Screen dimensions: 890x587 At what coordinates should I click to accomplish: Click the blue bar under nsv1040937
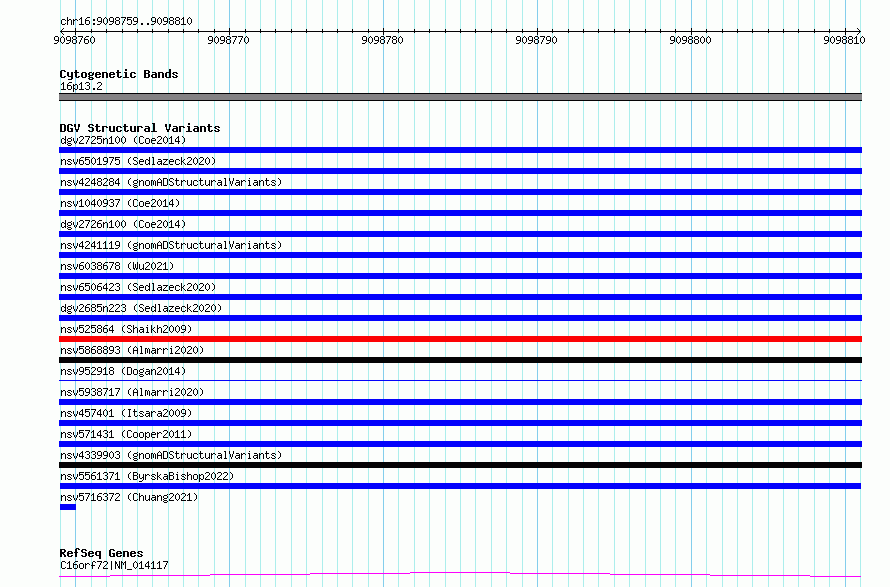460,213
